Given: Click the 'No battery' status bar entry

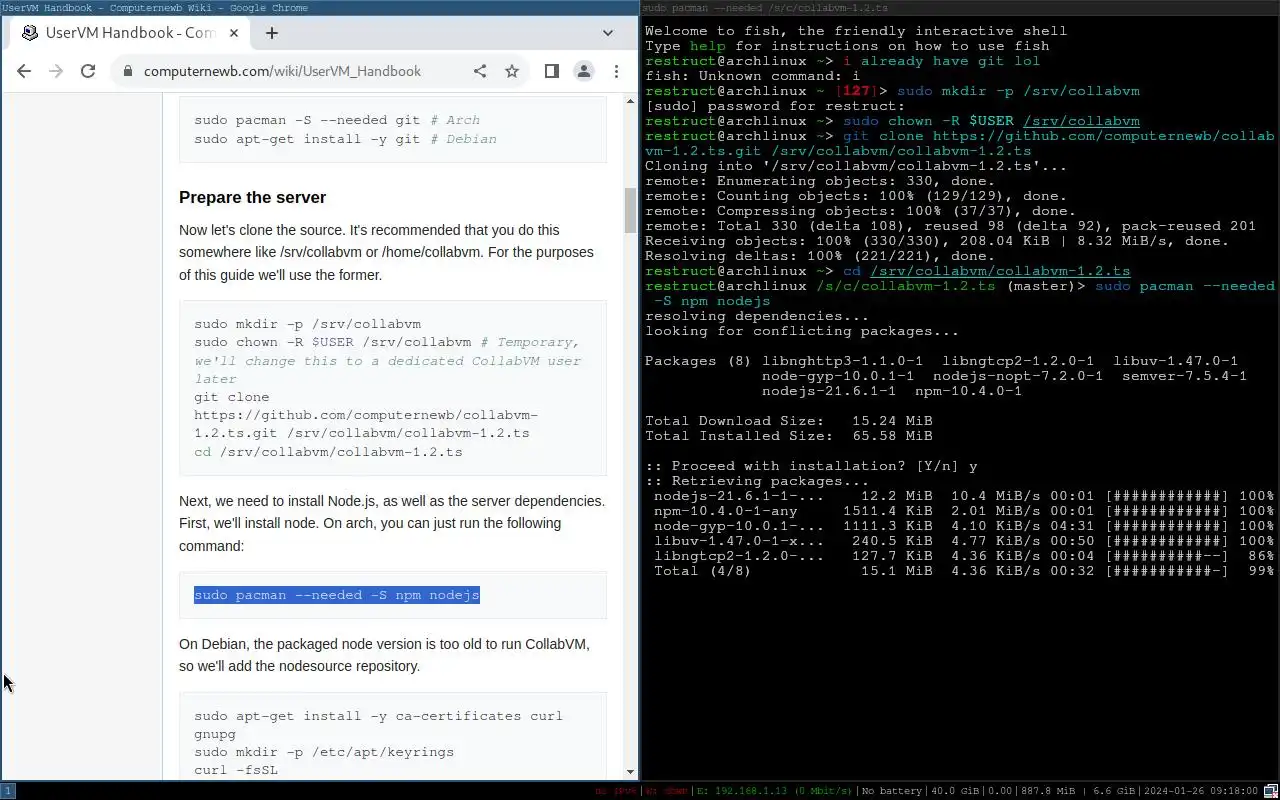Looking at the screenshot, I should 892,791.
